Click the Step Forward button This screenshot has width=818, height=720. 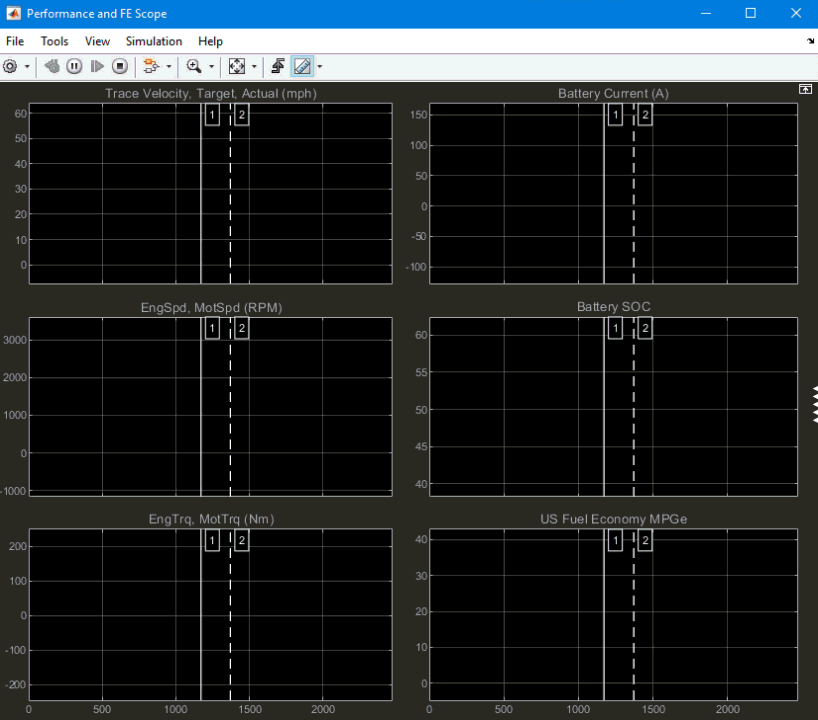coord(97,67)
